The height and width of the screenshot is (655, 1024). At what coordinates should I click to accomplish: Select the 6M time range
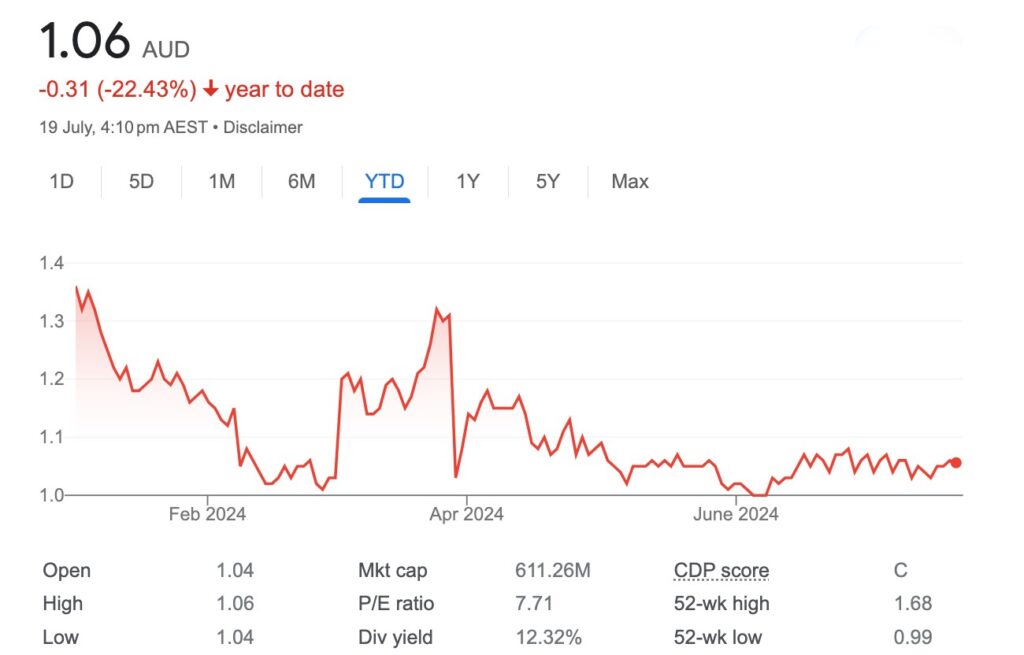tap(301, 181)
